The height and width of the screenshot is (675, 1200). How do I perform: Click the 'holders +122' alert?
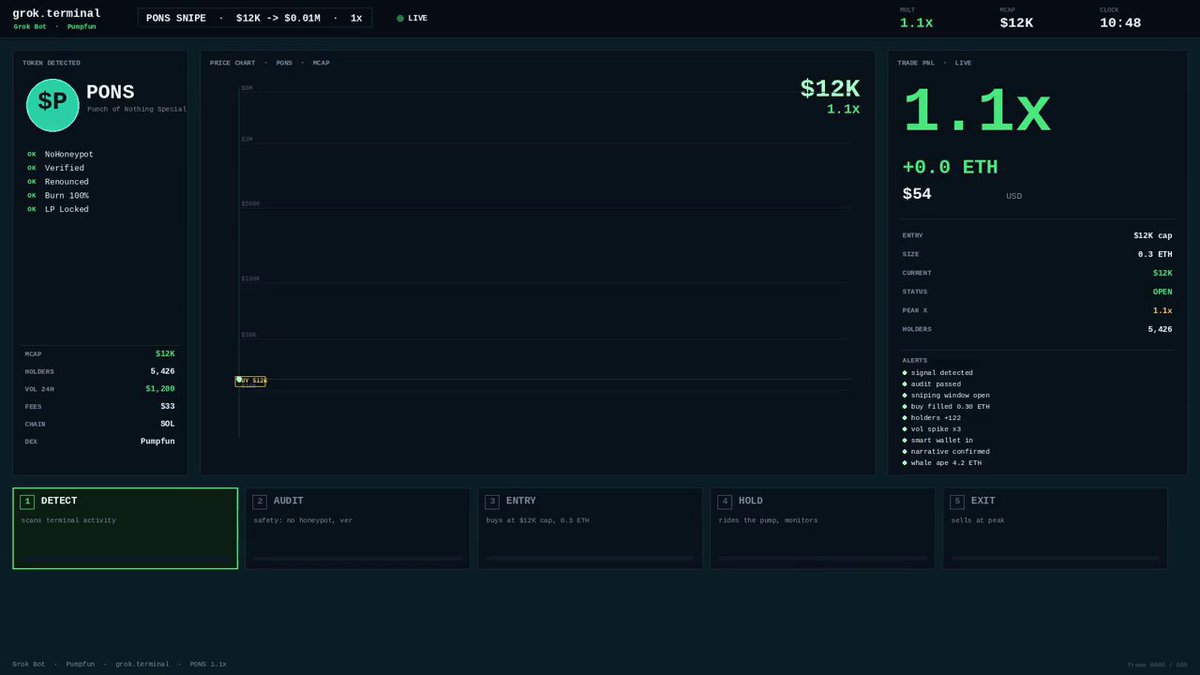pos(931,418)
